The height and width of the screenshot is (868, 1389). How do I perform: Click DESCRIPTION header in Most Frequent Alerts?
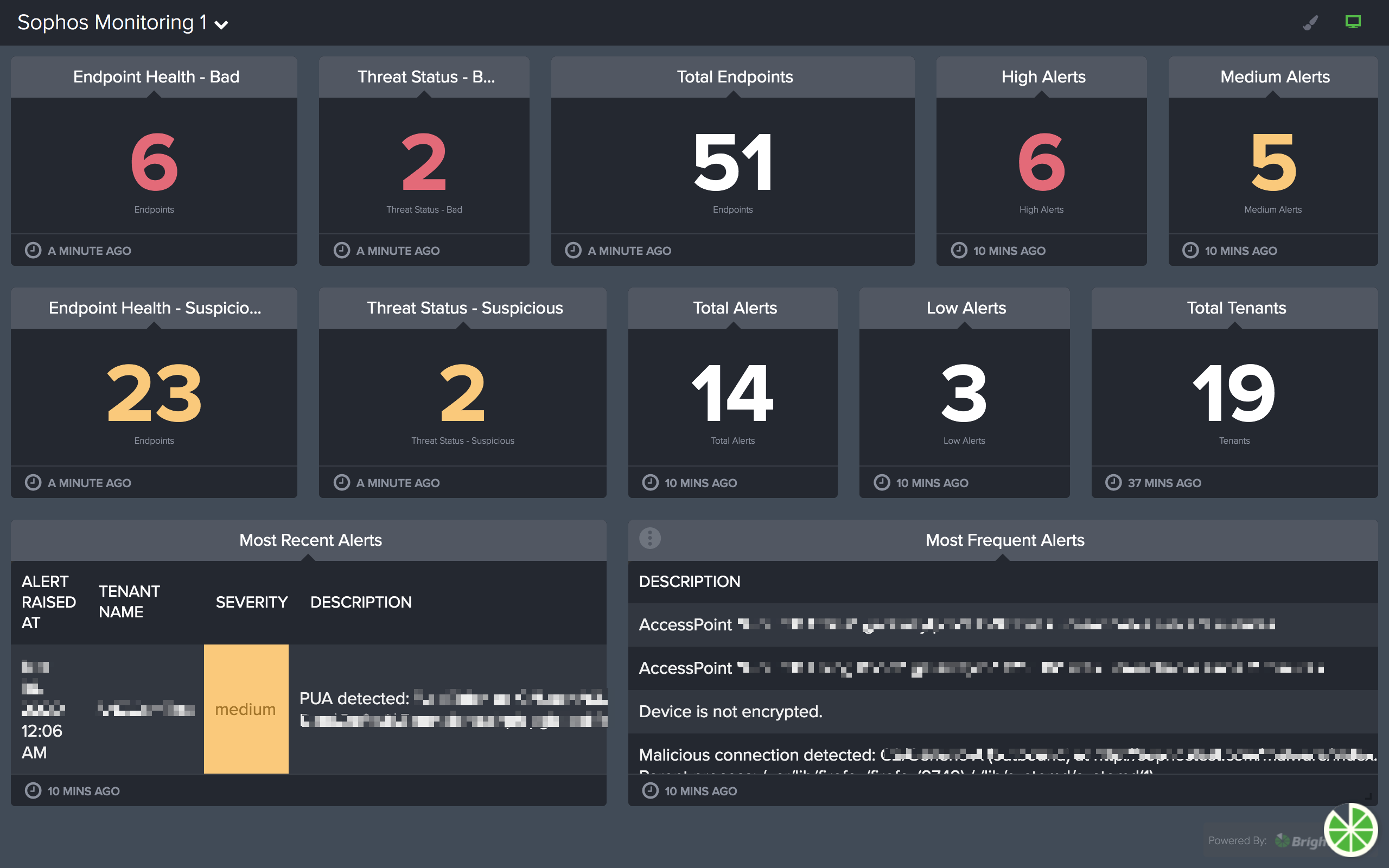pyautogui.click(x=689, y=582)
